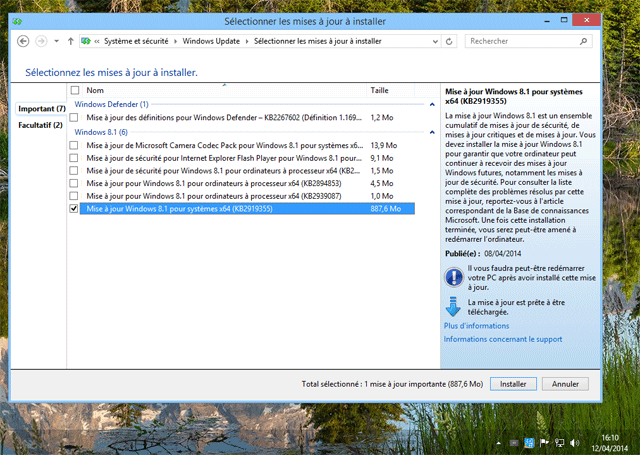
Task: Switch to the Facultatif (2) tab
Action: tap(40, 125)
